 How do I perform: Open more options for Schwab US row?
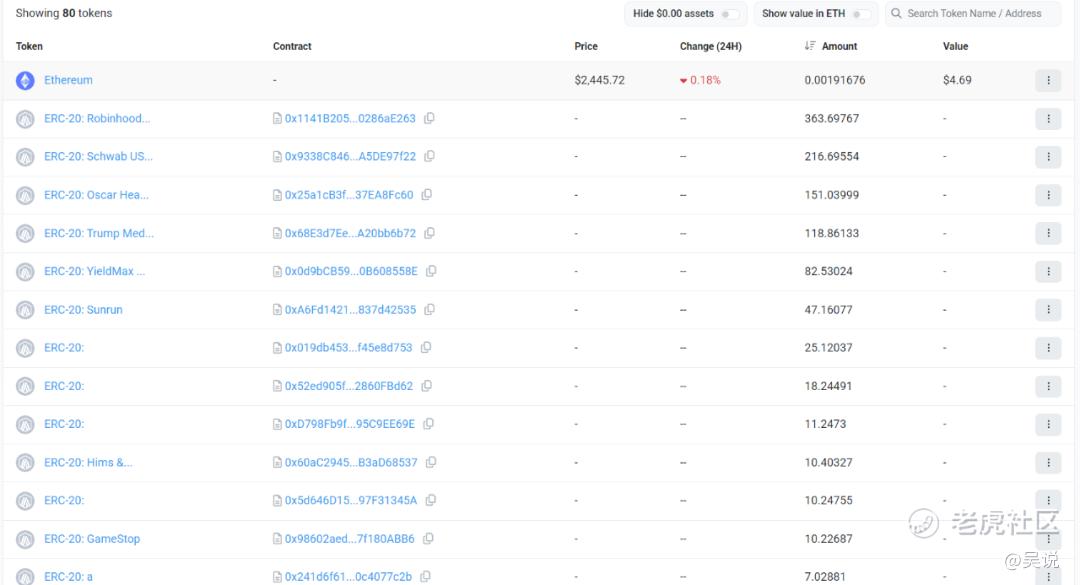tap(1048, 157)
